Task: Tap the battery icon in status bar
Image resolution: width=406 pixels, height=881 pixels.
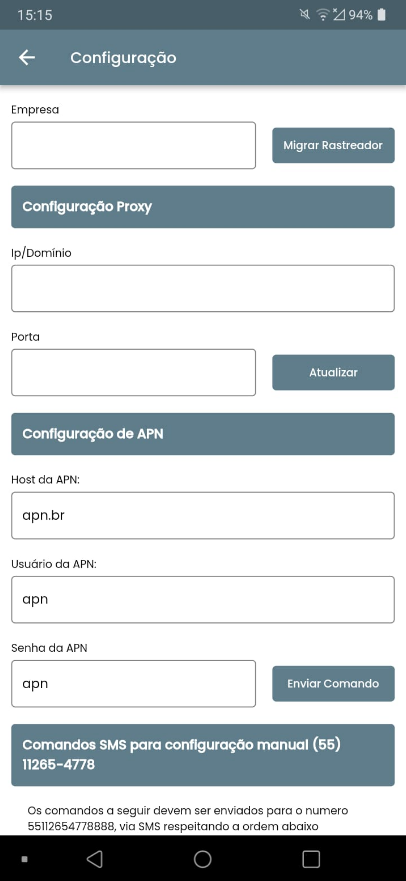Action: point(382,15)
